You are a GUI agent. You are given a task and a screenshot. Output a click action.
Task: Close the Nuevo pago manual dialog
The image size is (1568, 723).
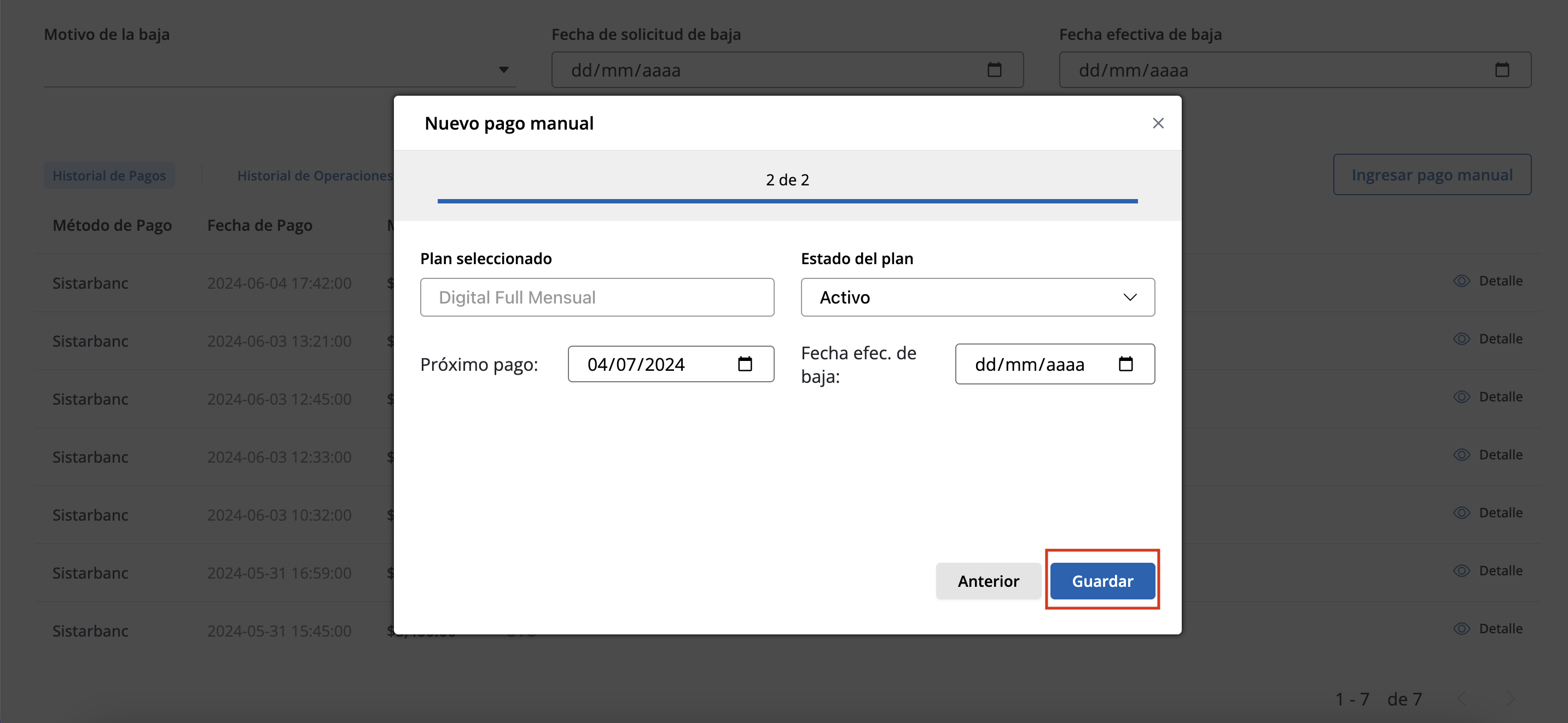1158,123
